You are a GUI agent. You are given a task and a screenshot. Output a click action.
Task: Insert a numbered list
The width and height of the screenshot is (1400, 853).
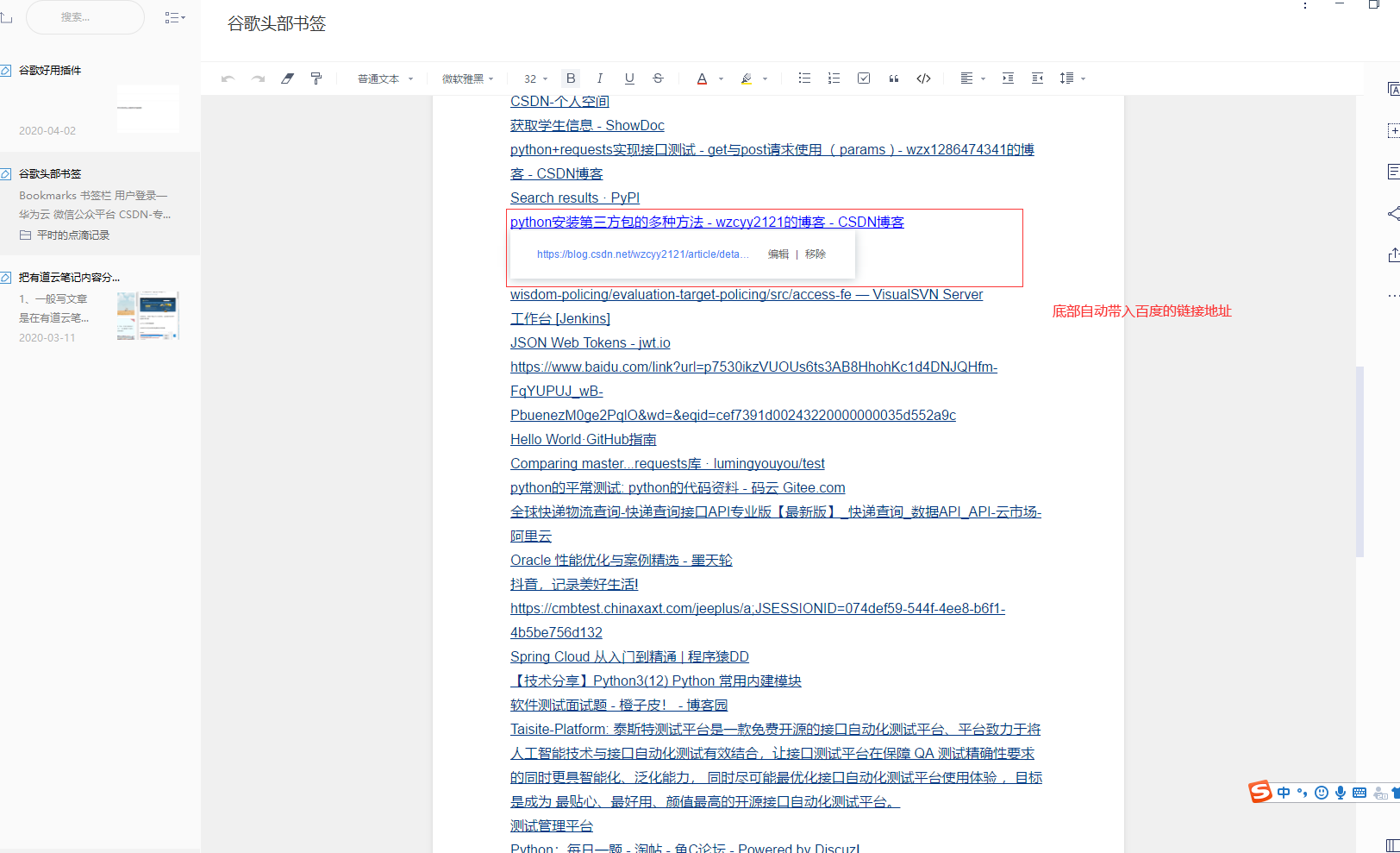point(834,78)
